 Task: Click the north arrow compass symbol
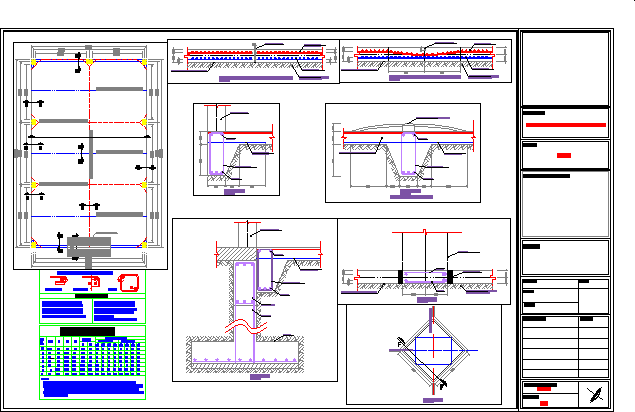[596, 393]
